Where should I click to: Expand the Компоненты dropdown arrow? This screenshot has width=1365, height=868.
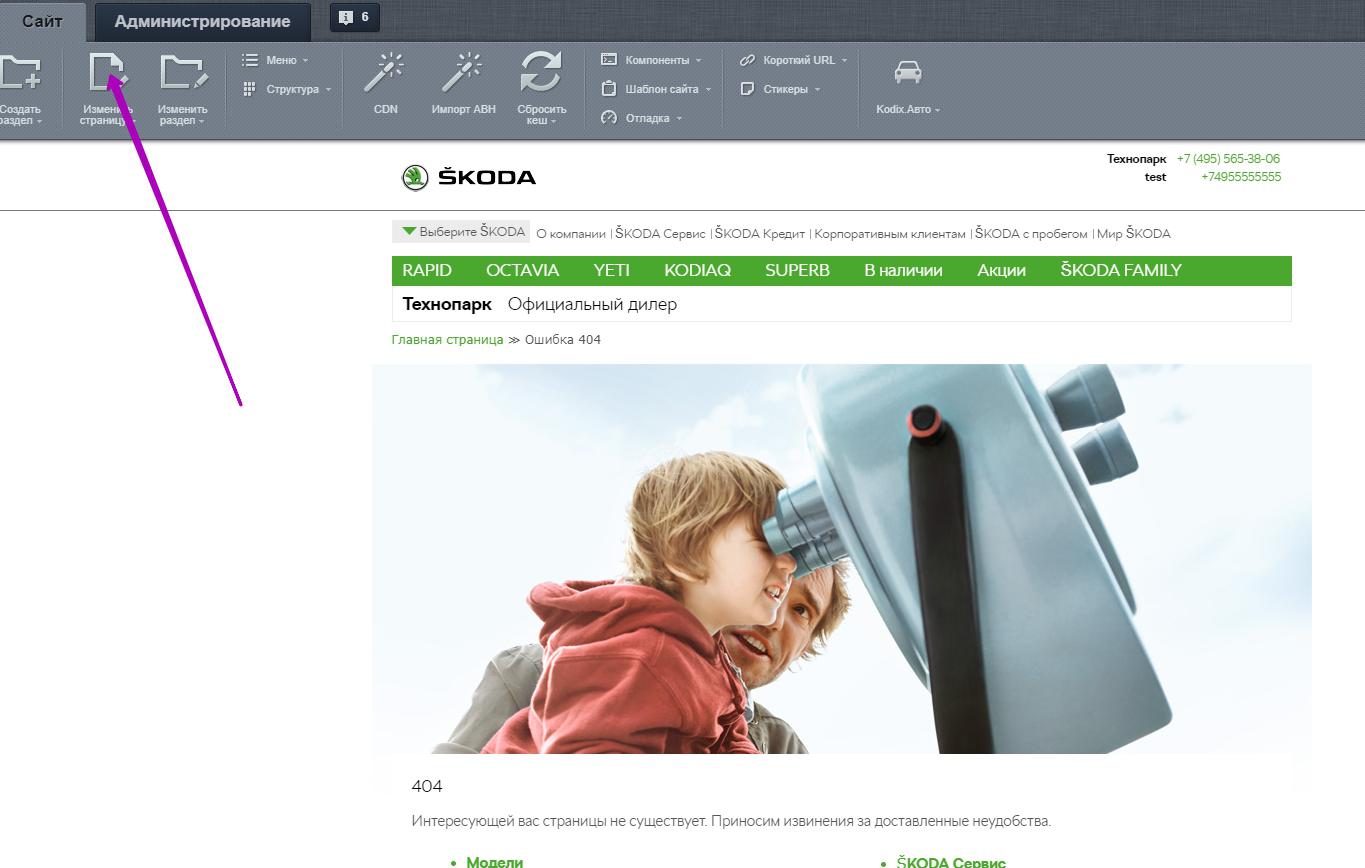click(x=698, y=61)
